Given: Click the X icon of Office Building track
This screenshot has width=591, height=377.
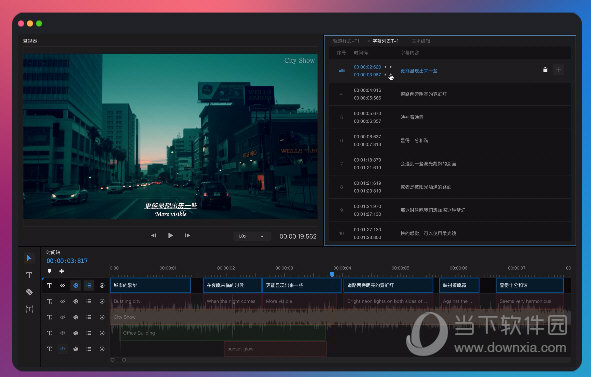Looking at the screenshot, I should pos(102,333).
